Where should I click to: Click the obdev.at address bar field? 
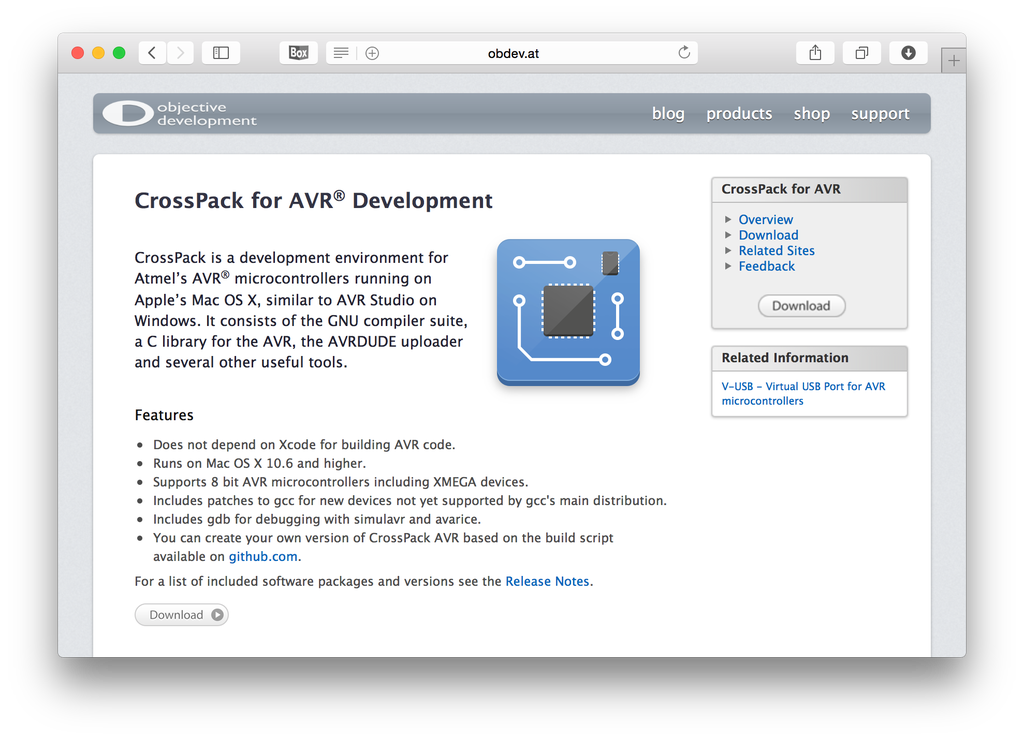[513, 53]
